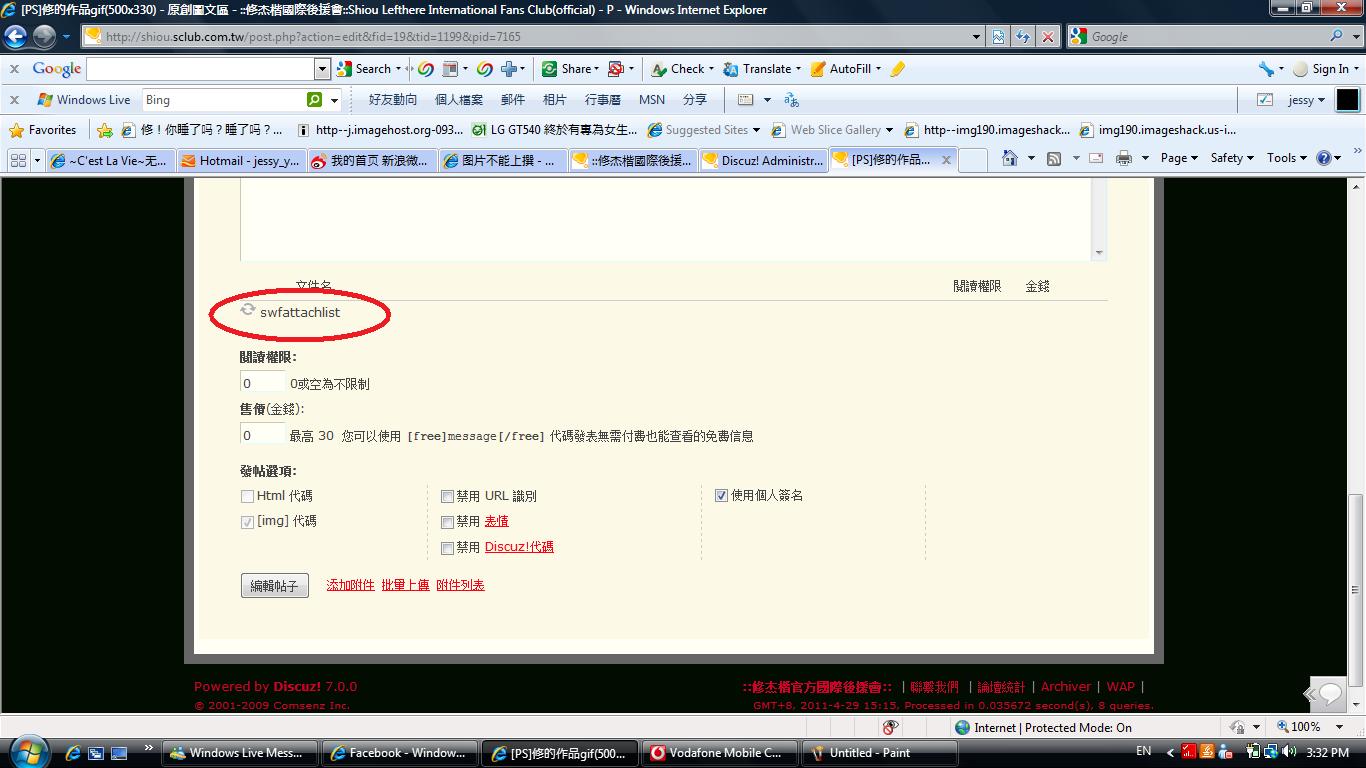
Task: Uncheck the 使用個人簽名 checkbox
Action: 721,496
